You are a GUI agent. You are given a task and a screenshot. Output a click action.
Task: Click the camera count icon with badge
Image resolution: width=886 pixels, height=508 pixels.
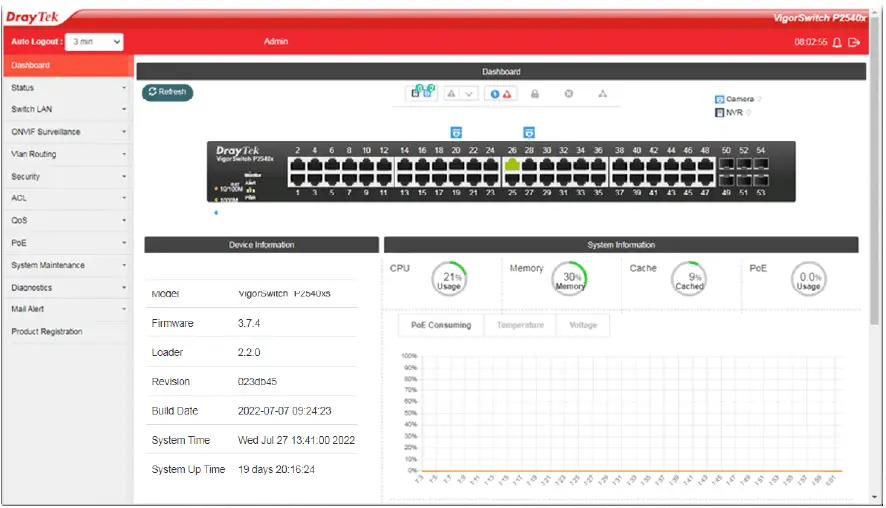[x=428, y=93]
